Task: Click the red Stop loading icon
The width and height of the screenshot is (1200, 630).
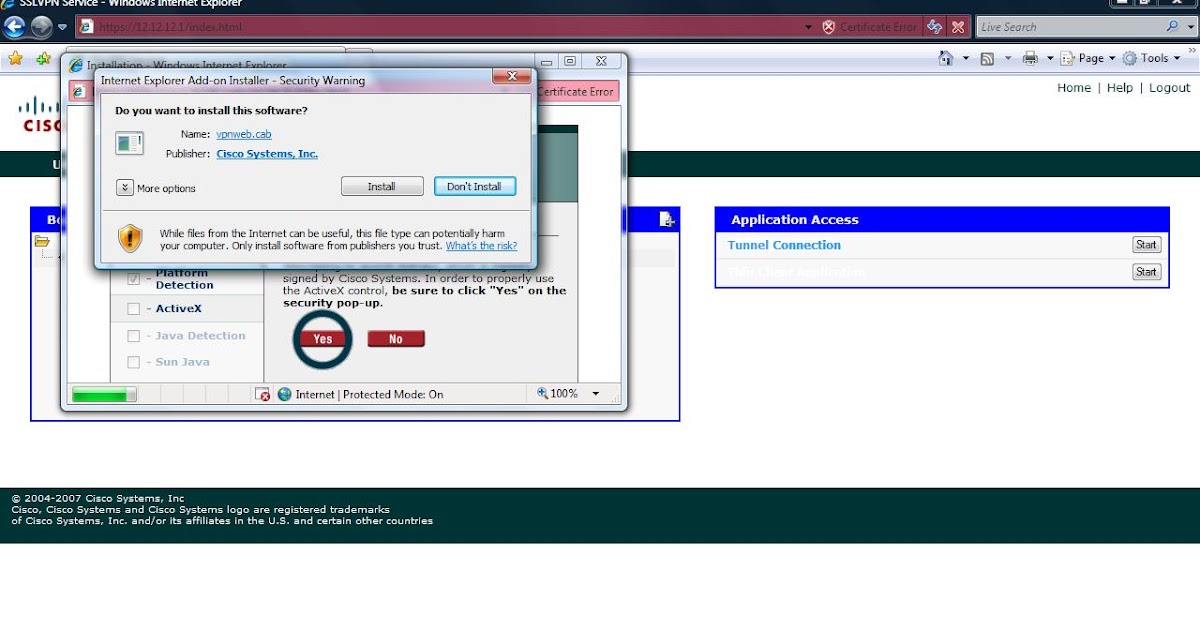Action: click(958, 27)
